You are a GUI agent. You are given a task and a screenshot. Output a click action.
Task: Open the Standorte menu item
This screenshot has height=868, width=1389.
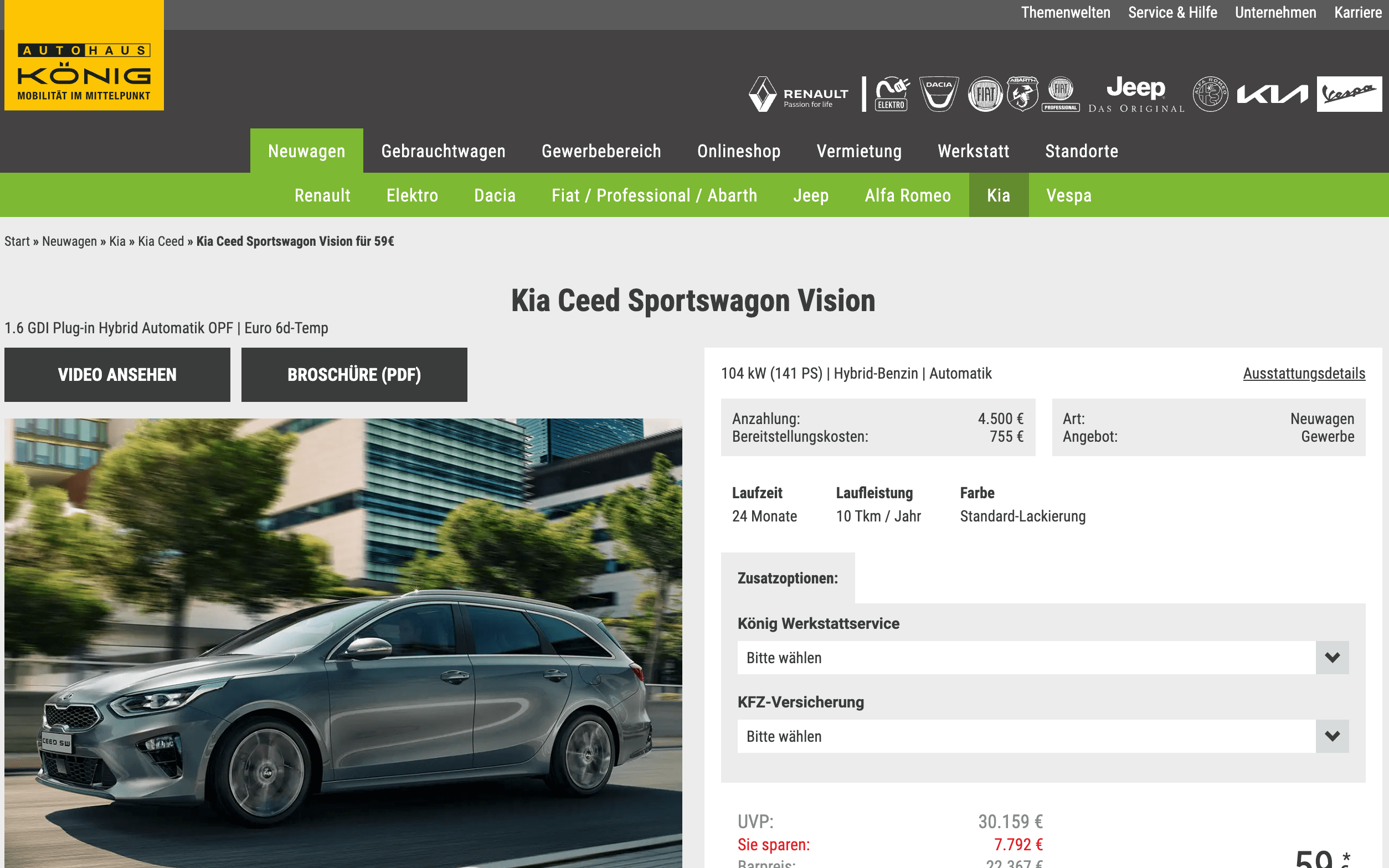pos(1081,151)
